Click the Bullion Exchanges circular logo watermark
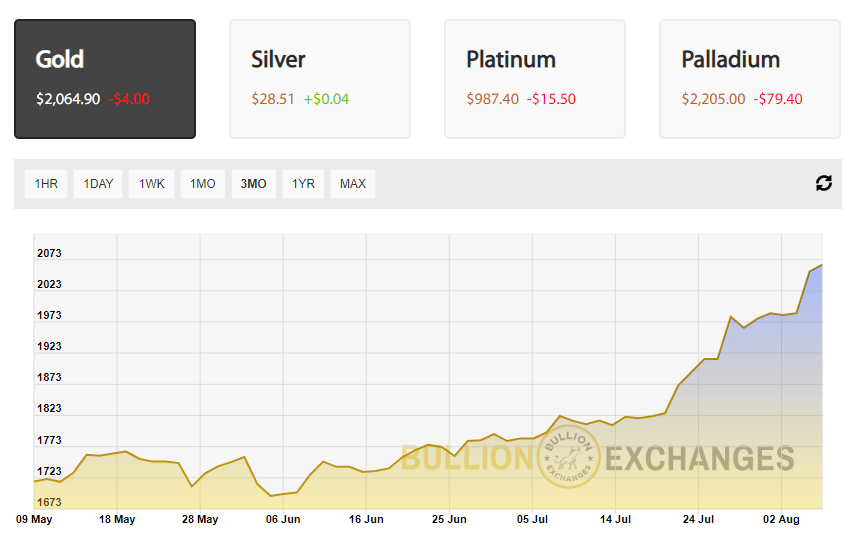 point(569,459)
